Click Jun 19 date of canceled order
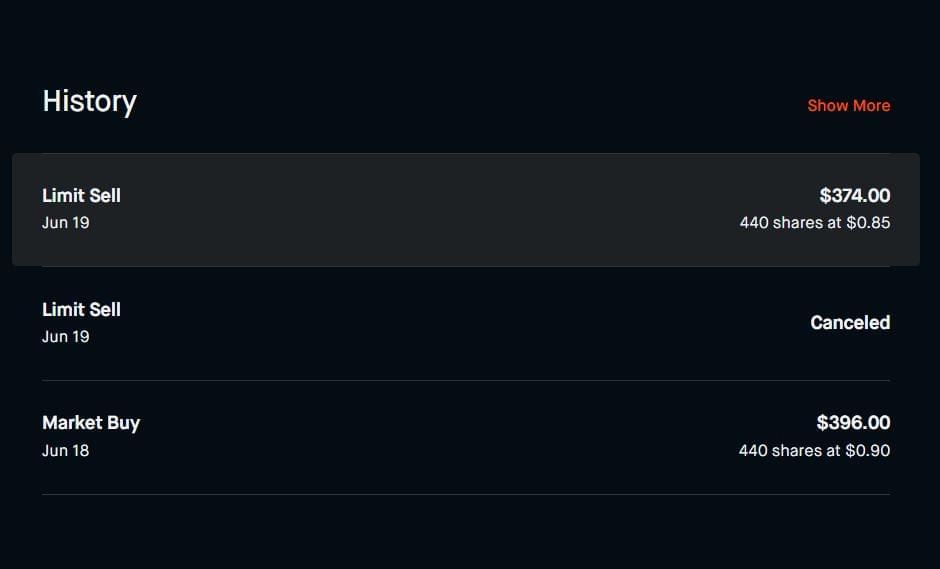The width and height of the screenshot is (940, 569). [x=65, y=336]
